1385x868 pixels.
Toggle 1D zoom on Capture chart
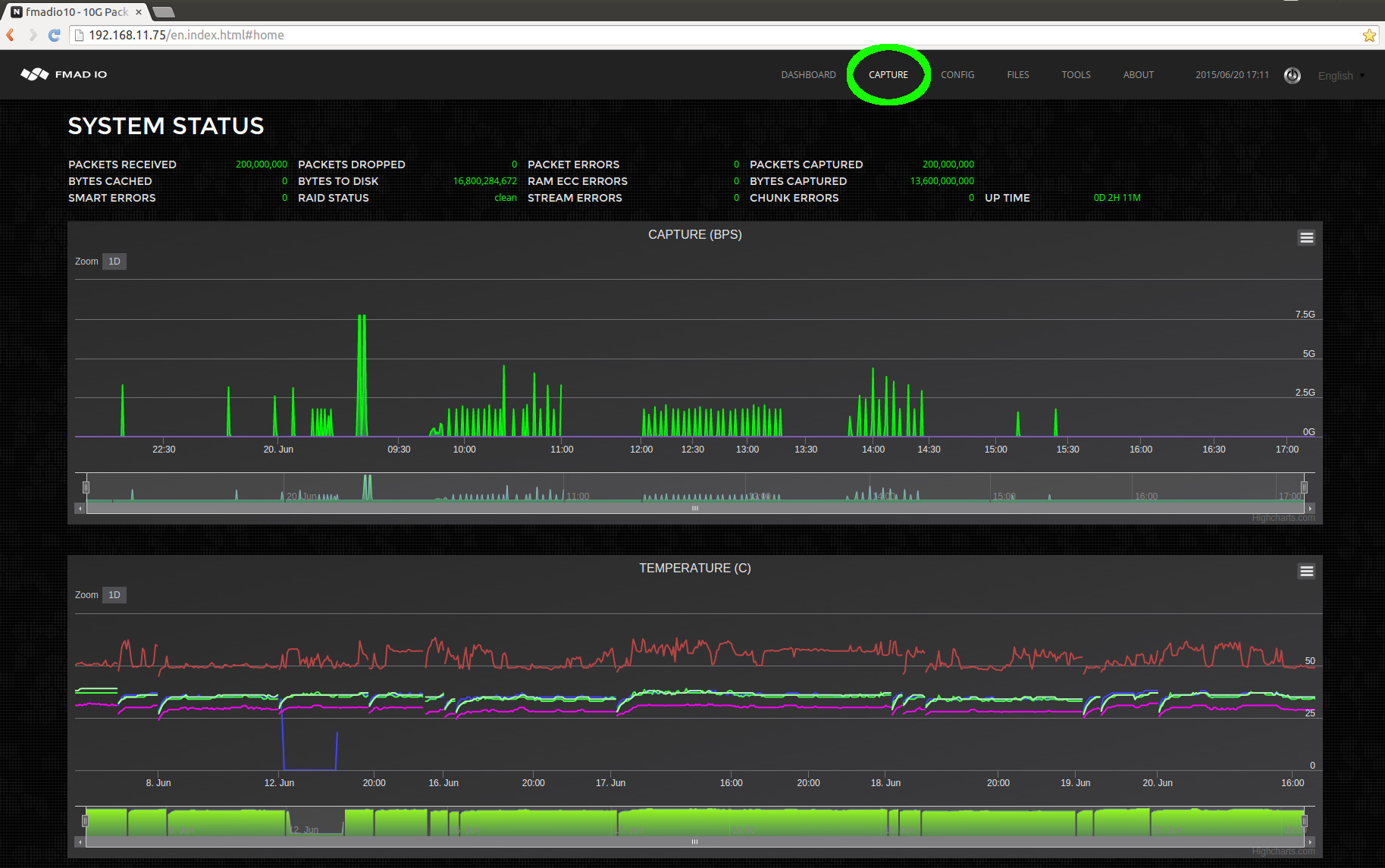click(114, 262)
